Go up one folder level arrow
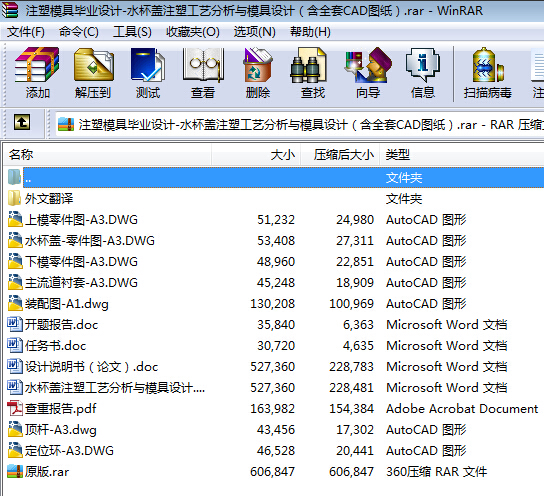Screen dimensions: 544x496 click(22, 122)
